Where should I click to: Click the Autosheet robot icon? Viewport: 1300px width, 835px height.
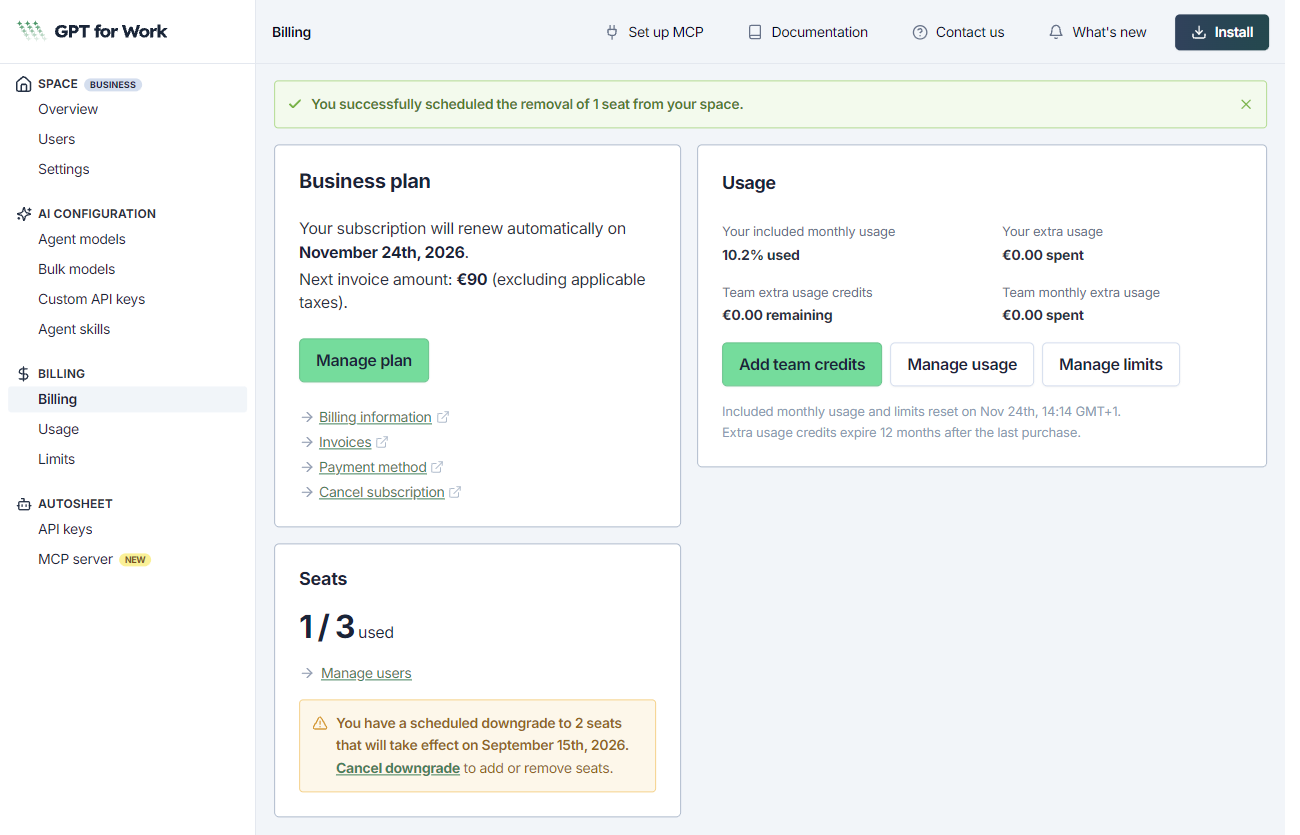click(24, 504)
